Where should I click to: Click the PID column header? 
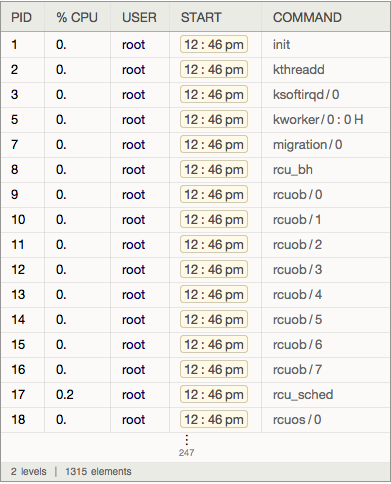[21, 17]
